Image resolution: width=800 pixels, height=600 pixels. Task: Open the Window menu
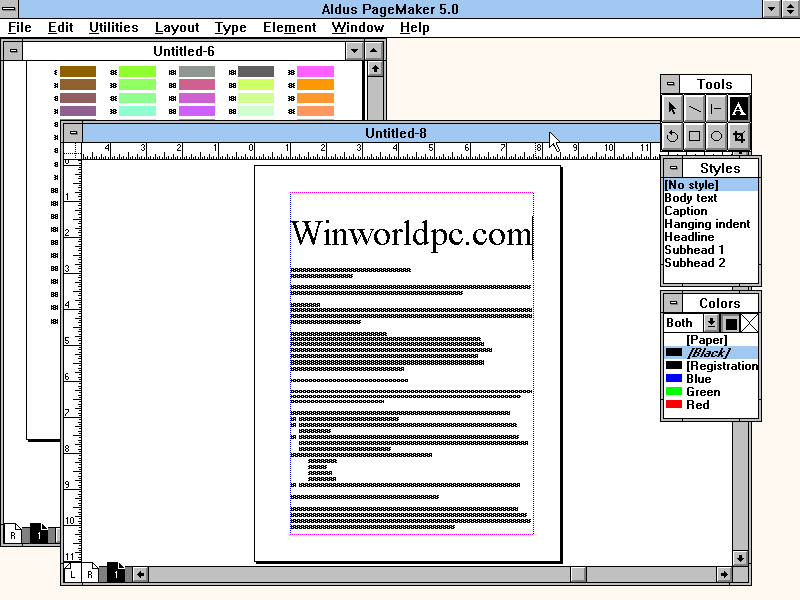[358, 28]
